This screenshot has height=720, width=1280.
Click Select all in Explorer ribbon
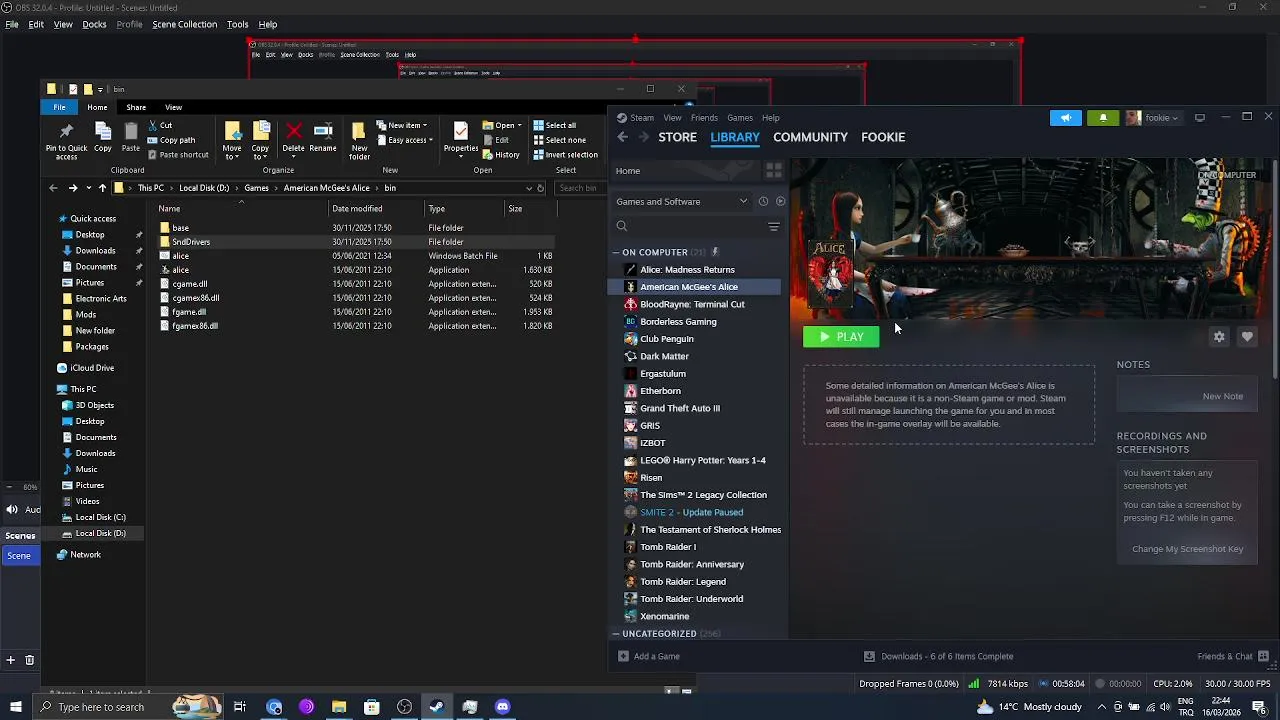point(555,126)
